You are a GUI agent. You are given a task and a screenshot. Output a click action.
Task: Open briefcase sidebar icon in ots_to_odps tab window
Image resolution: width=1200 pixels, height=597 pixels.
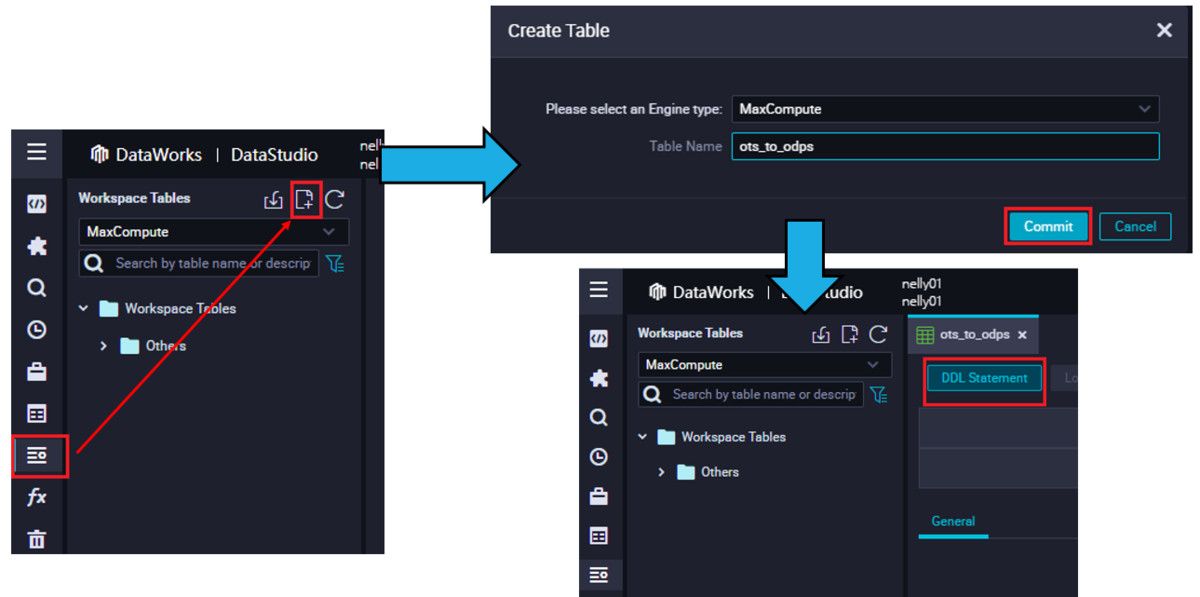click(x=599, y=496)
